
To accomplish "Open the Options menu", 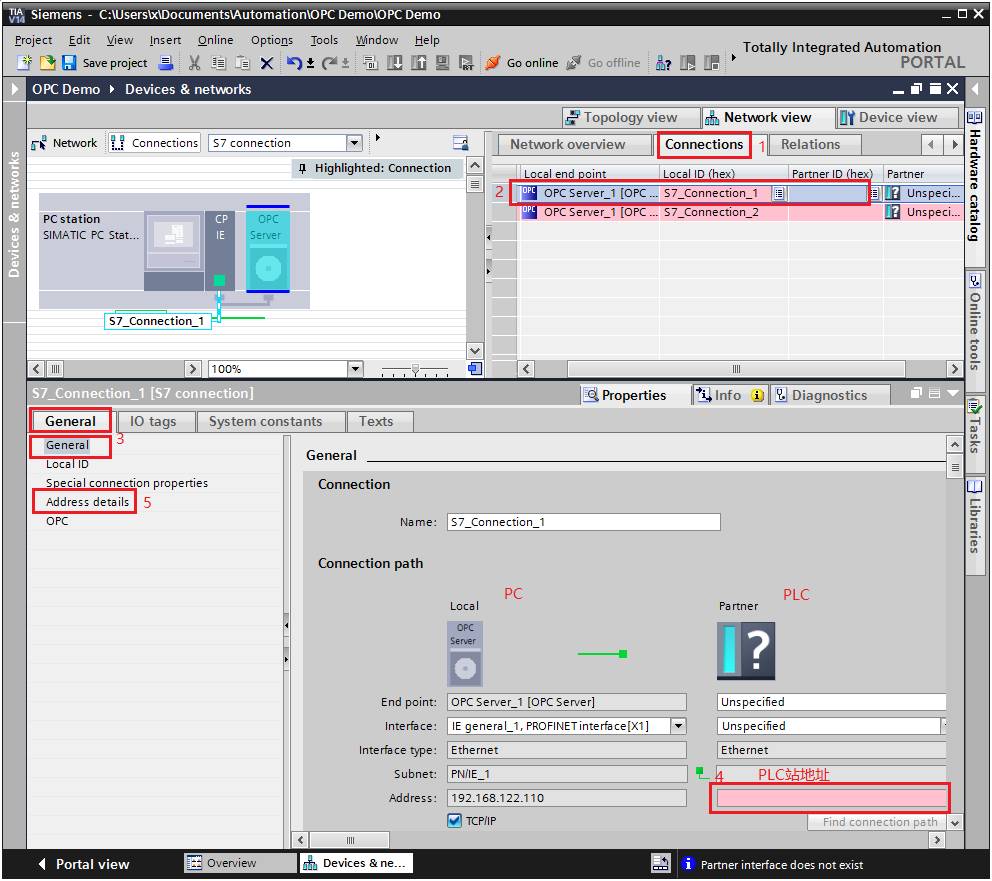I will (x=272, y=40).
